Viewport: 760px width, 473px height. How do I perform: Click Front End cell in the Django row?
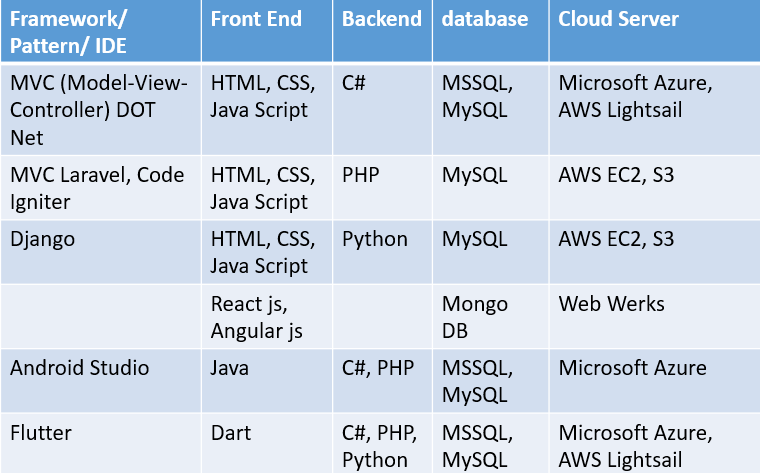click(267, 252)
